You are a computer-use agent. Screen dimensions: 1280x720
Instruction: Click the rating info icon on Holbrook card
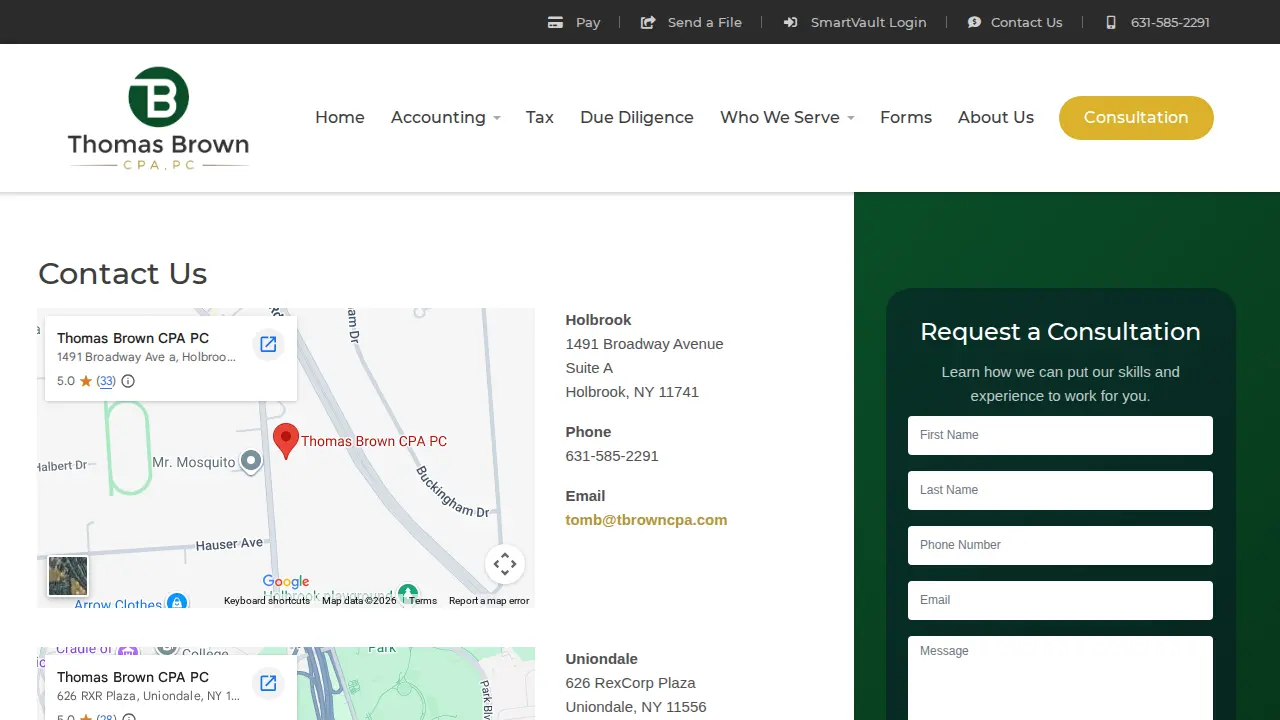click(x=128, y=381)
